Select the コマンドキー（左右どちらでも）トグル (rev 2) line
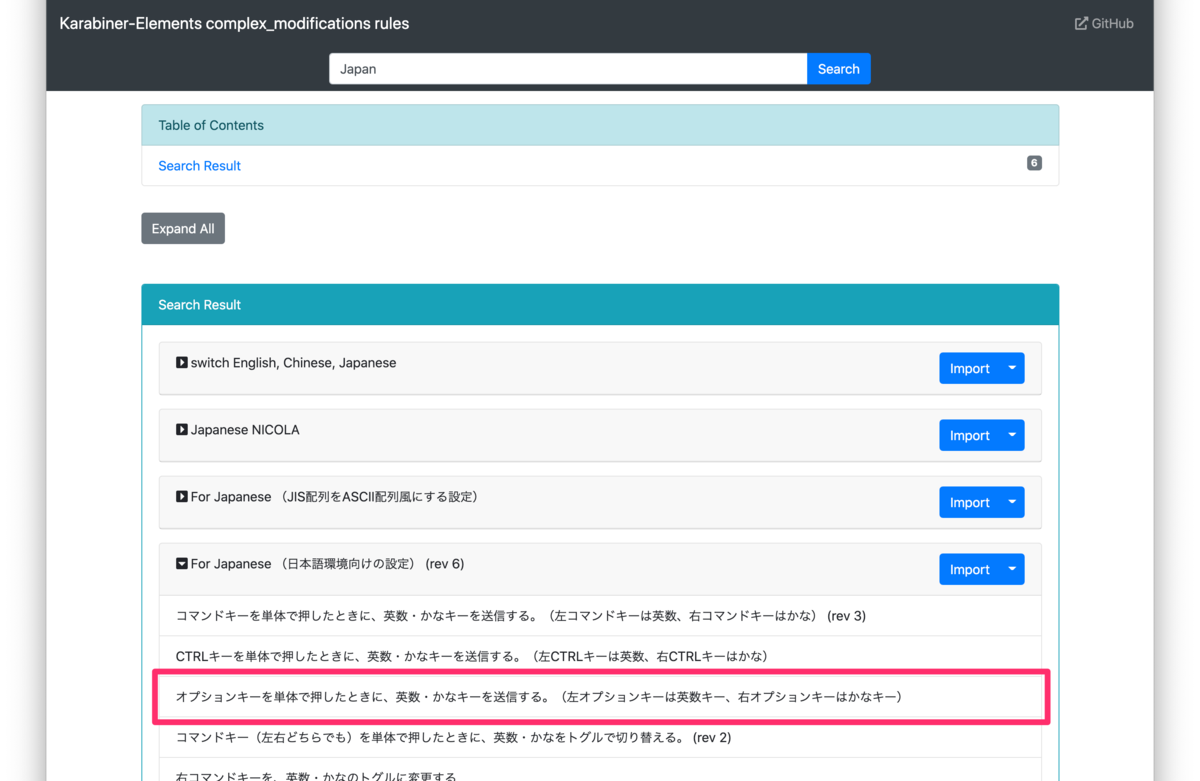This screenshot has width=1200, height=781. (600, 738)
